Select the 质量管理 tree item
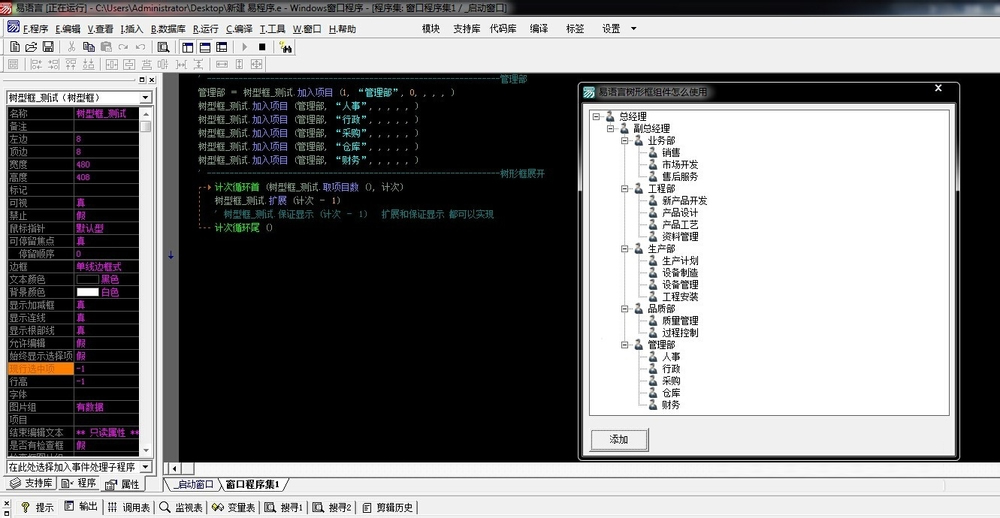The width and height of the screenshot is (1000, 518). (680, 321)
